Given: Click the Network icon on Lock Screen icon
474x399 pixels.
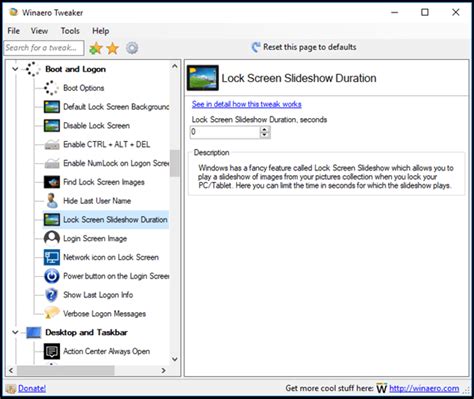Looking at the screenshot, I should [x=52, y=257].
